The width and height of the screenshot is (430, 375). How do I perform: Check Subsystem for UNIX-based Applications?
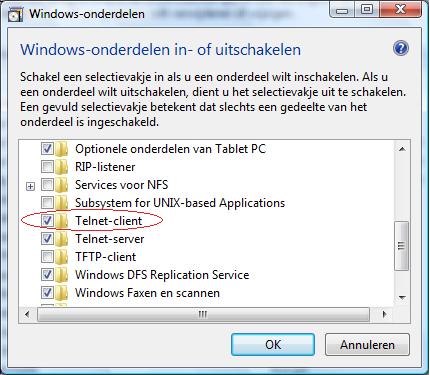click(47, 202)
